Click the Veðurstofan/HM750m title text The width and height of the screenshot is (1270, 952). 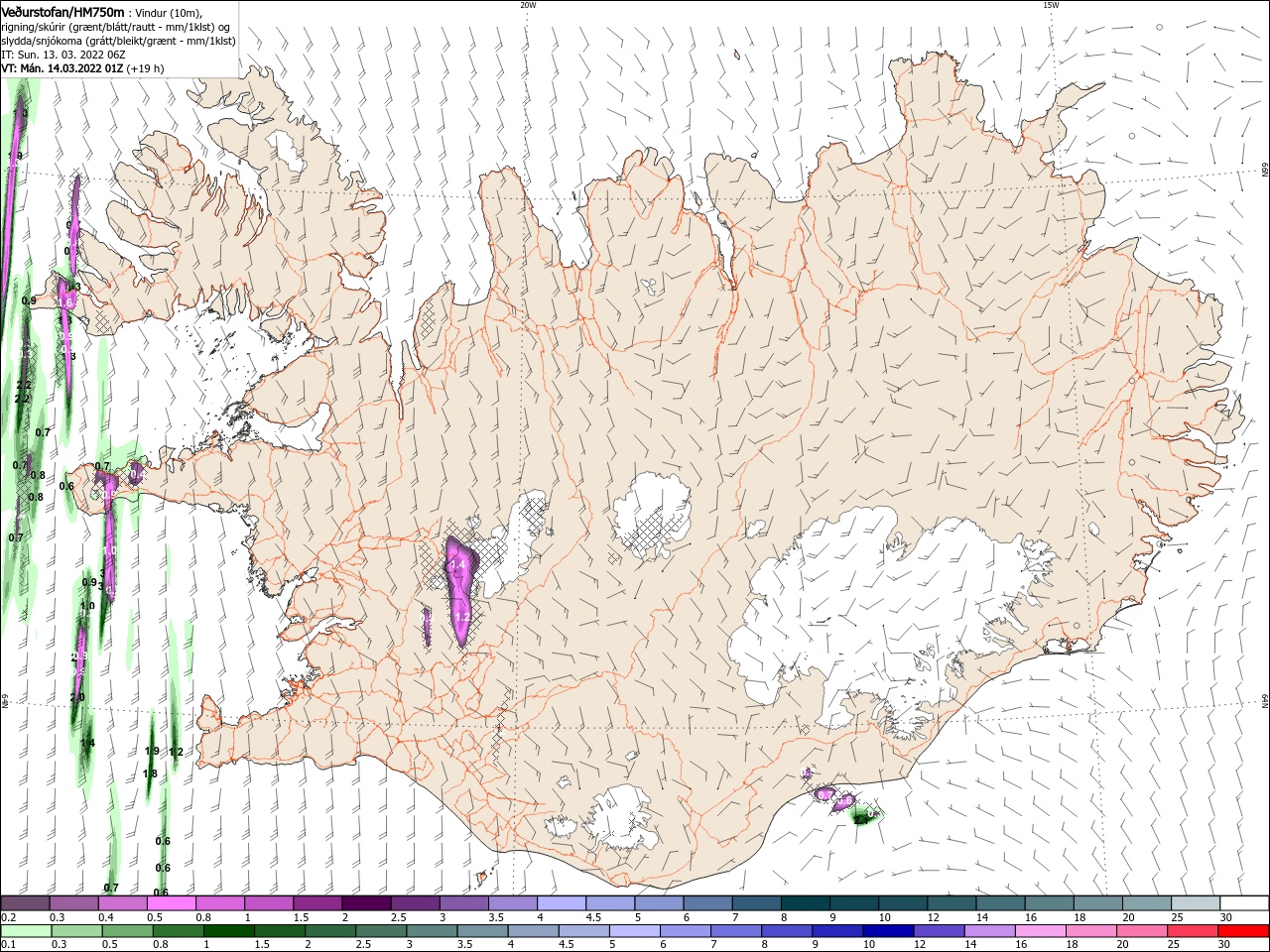click(x=63, y=11)
